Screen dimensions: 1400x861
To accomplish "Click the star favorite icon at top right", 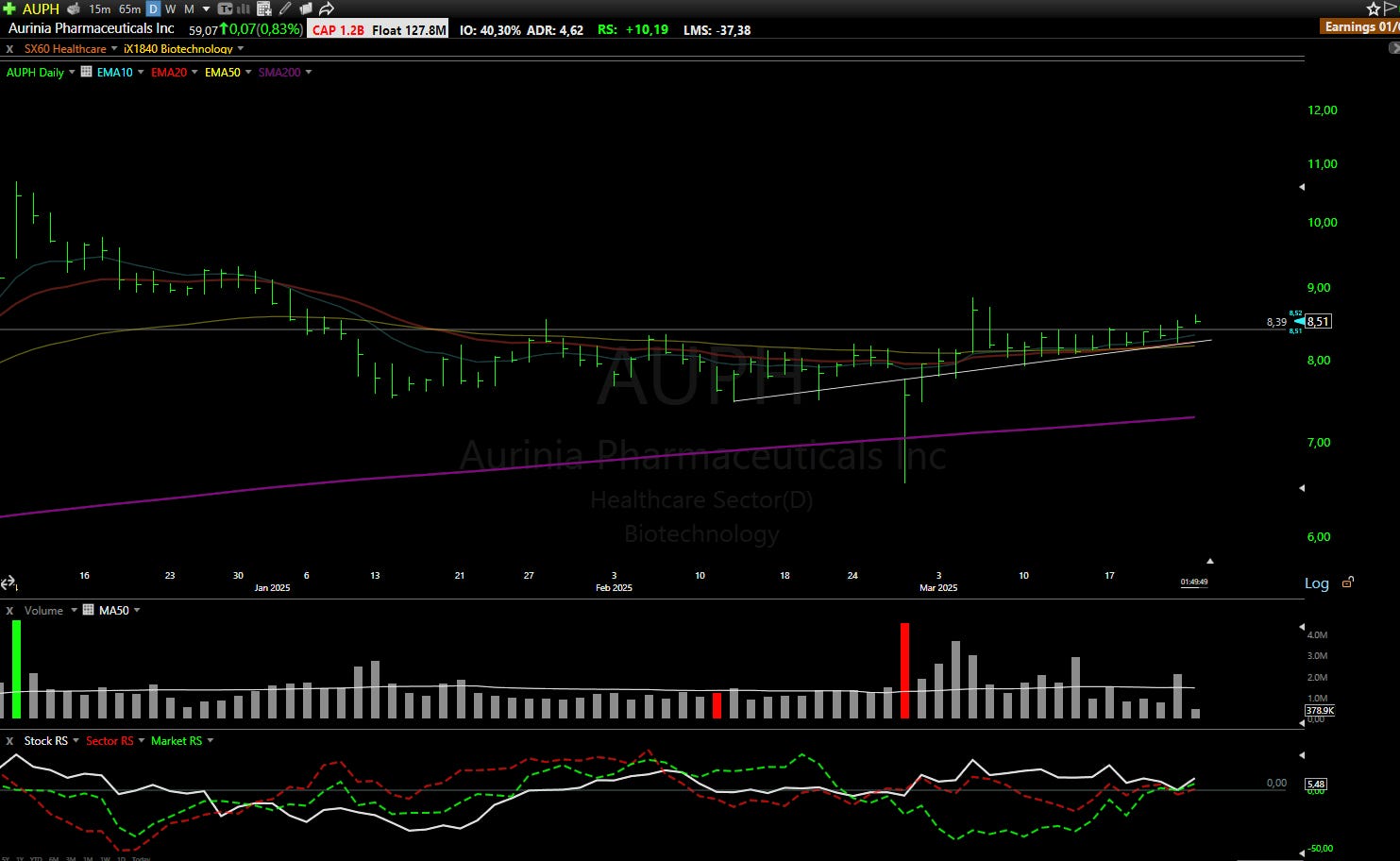I will [x=1374, y=8].
